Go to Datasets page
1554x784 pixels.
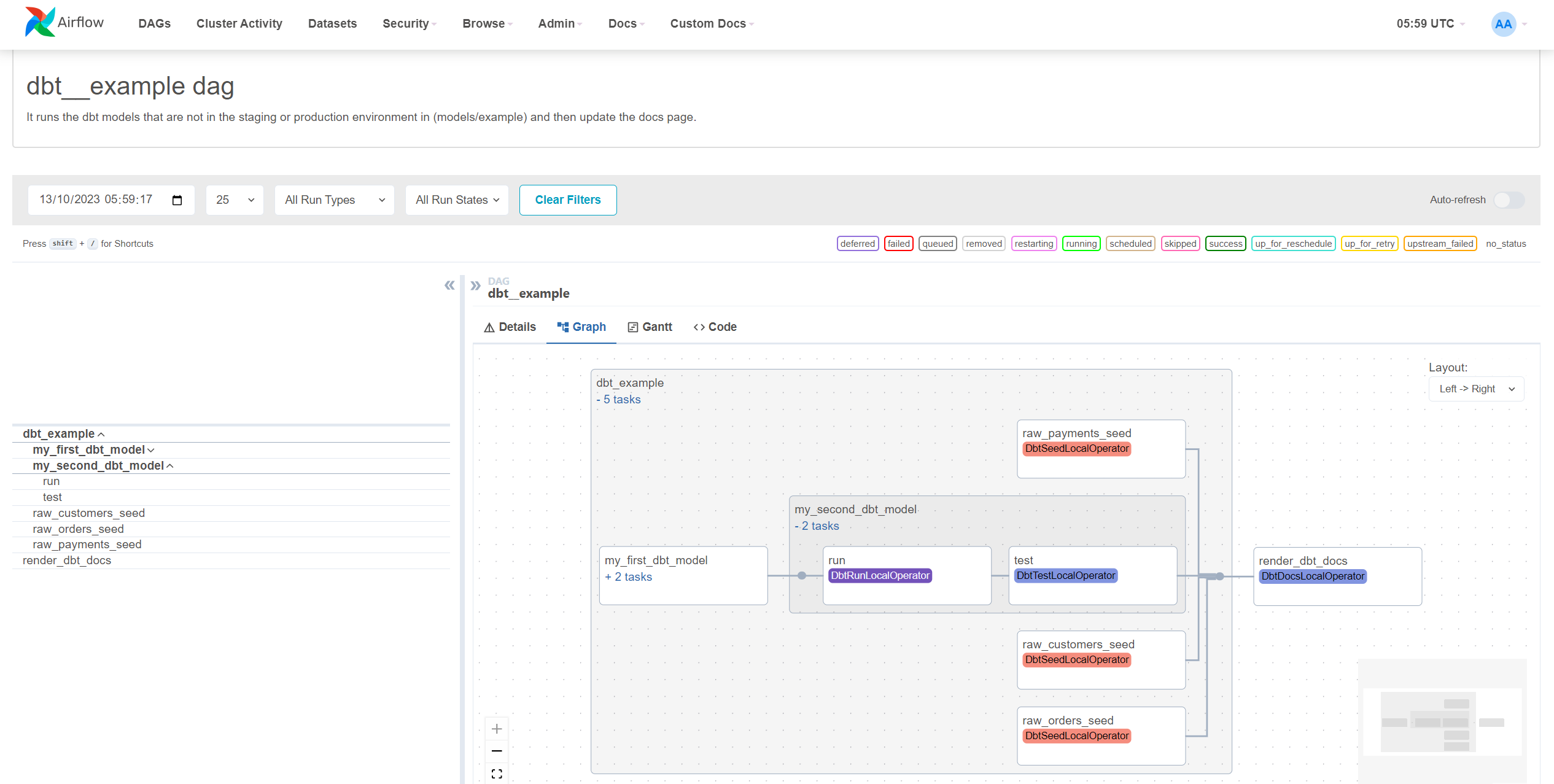tap(332, 24)
